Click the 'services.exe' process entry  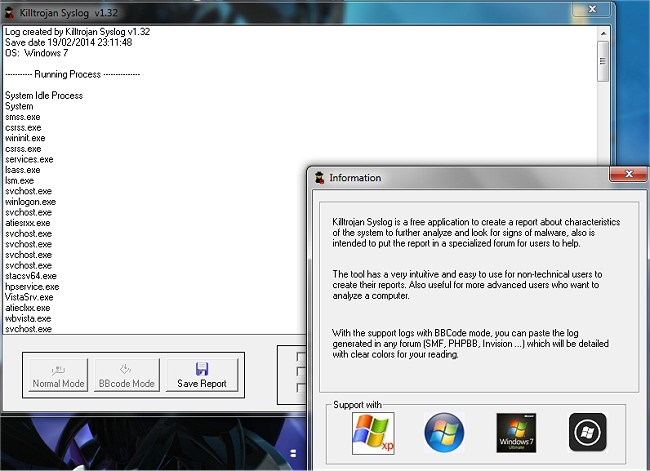[x=29, y=160]
